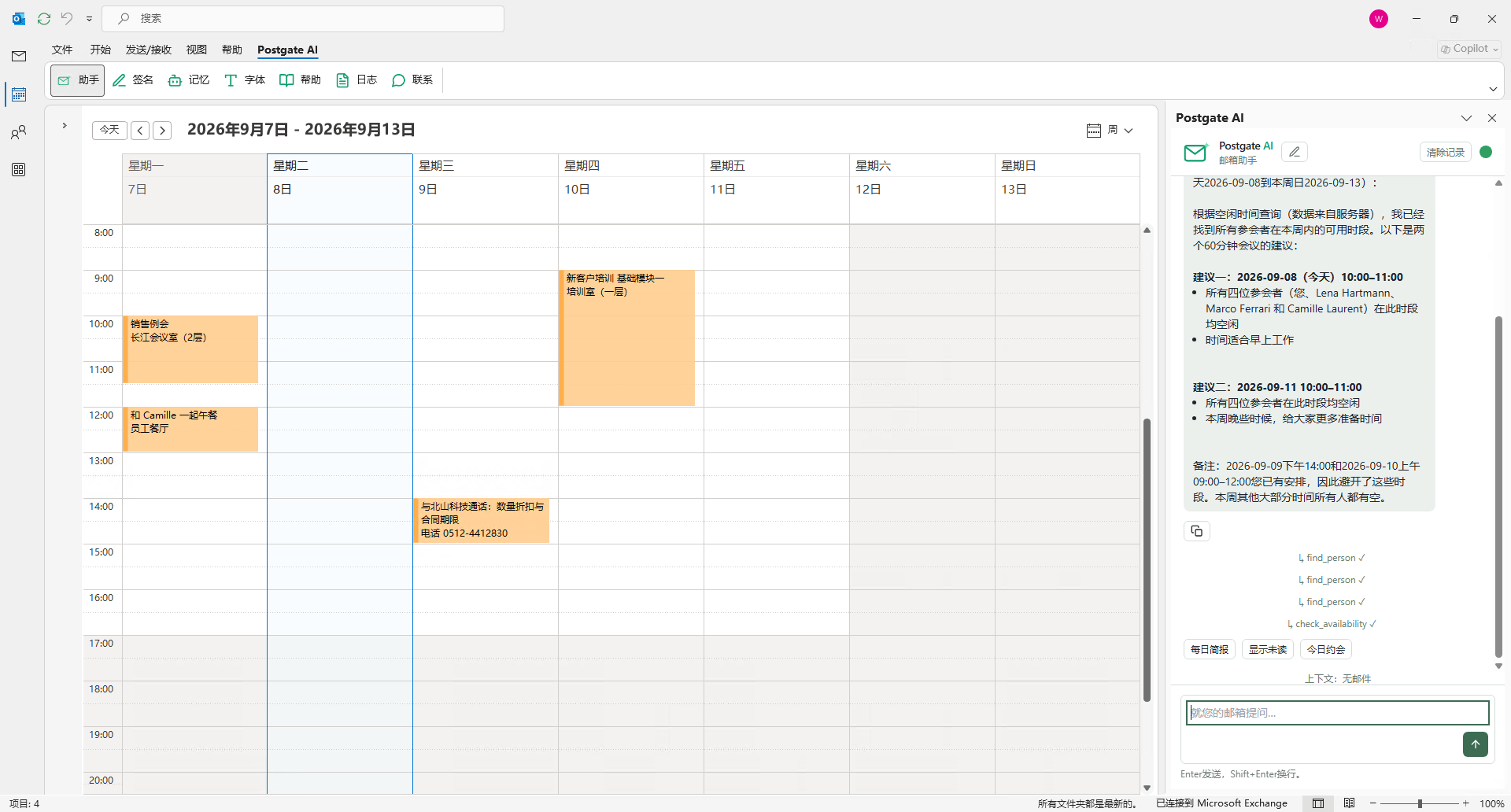This screenshot has width=1511, height=812.
Task: Open the 周 week view dropdown
Action: (1110, 130)
